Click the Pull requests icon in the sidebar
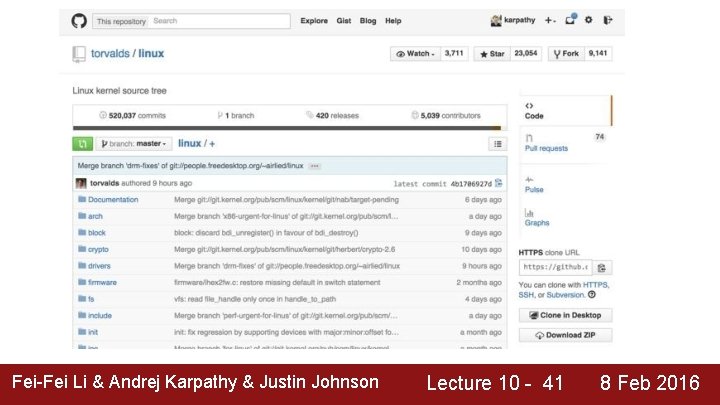The image size is (720, 405). 529,138
